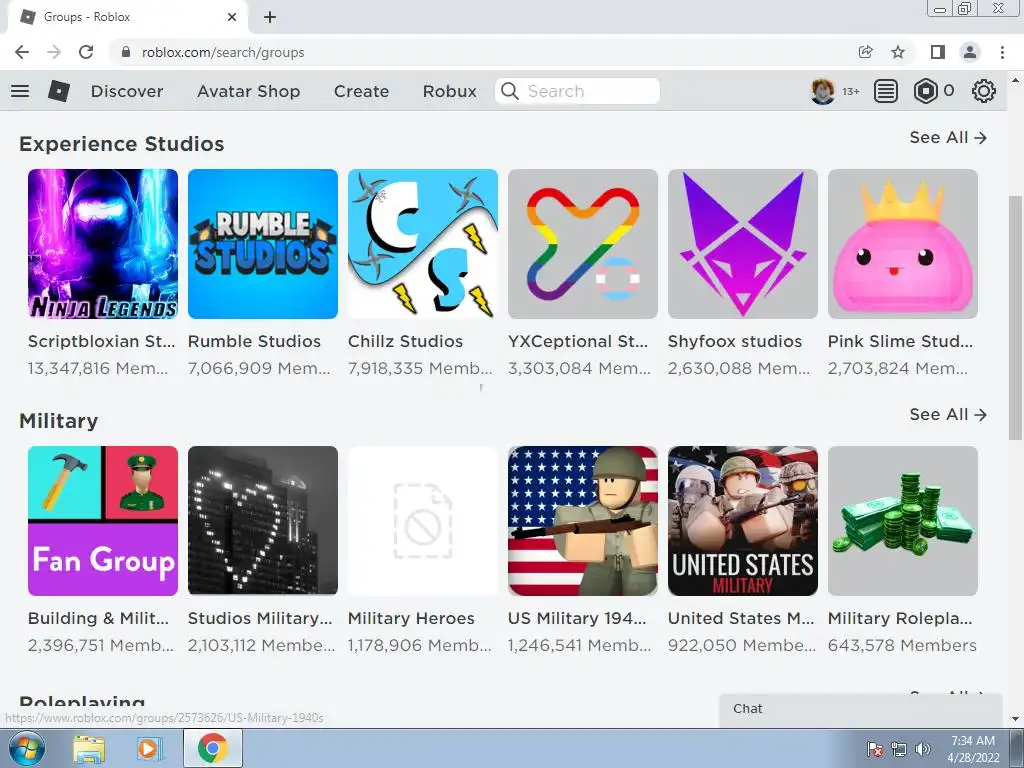Open the Rumble Studios group name link
This screenshot has width=1024, height=768.
(x=255, y=342)
